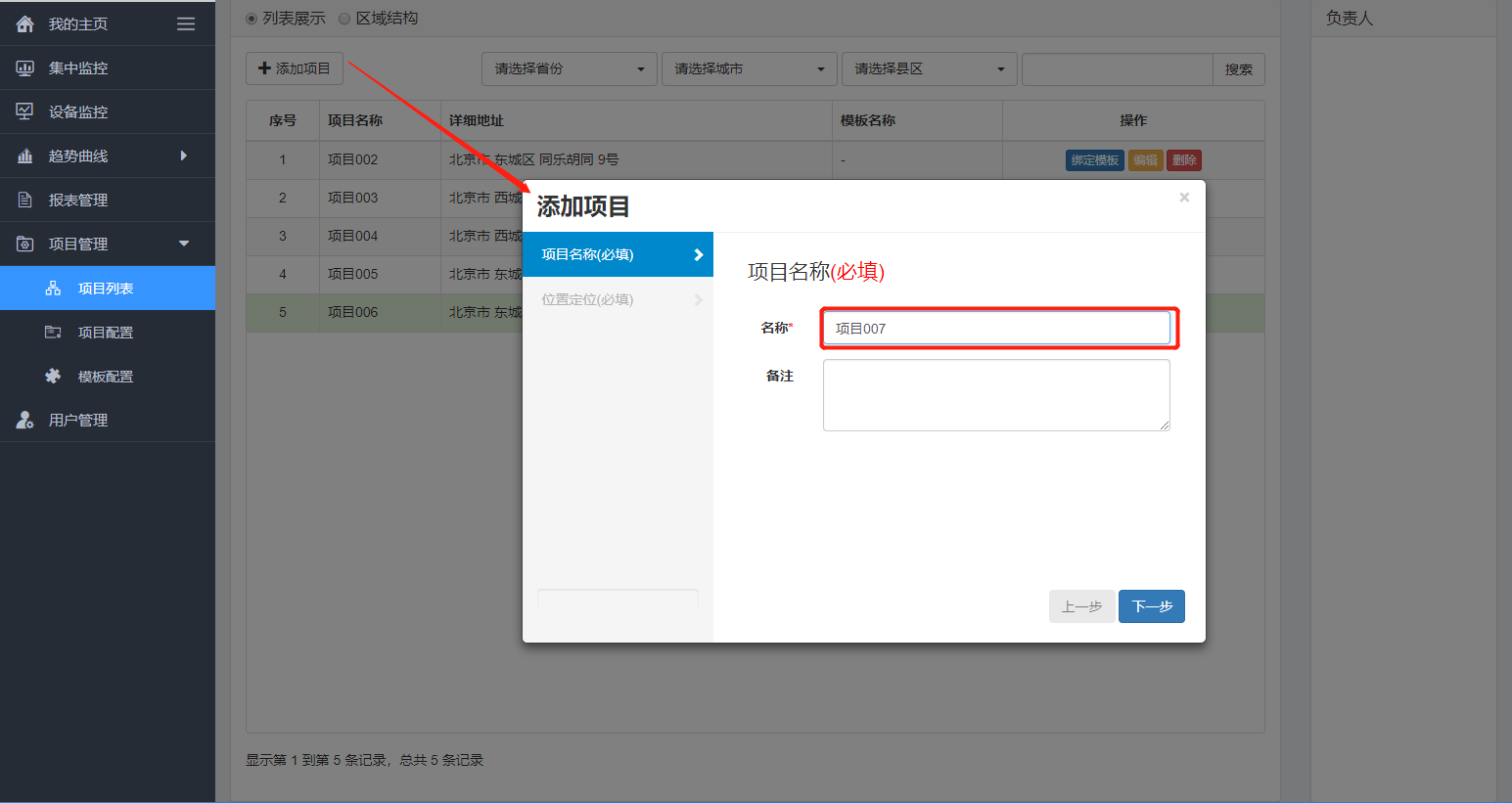
Task: Click the 搜索 button
Action: pos(1239,69)
